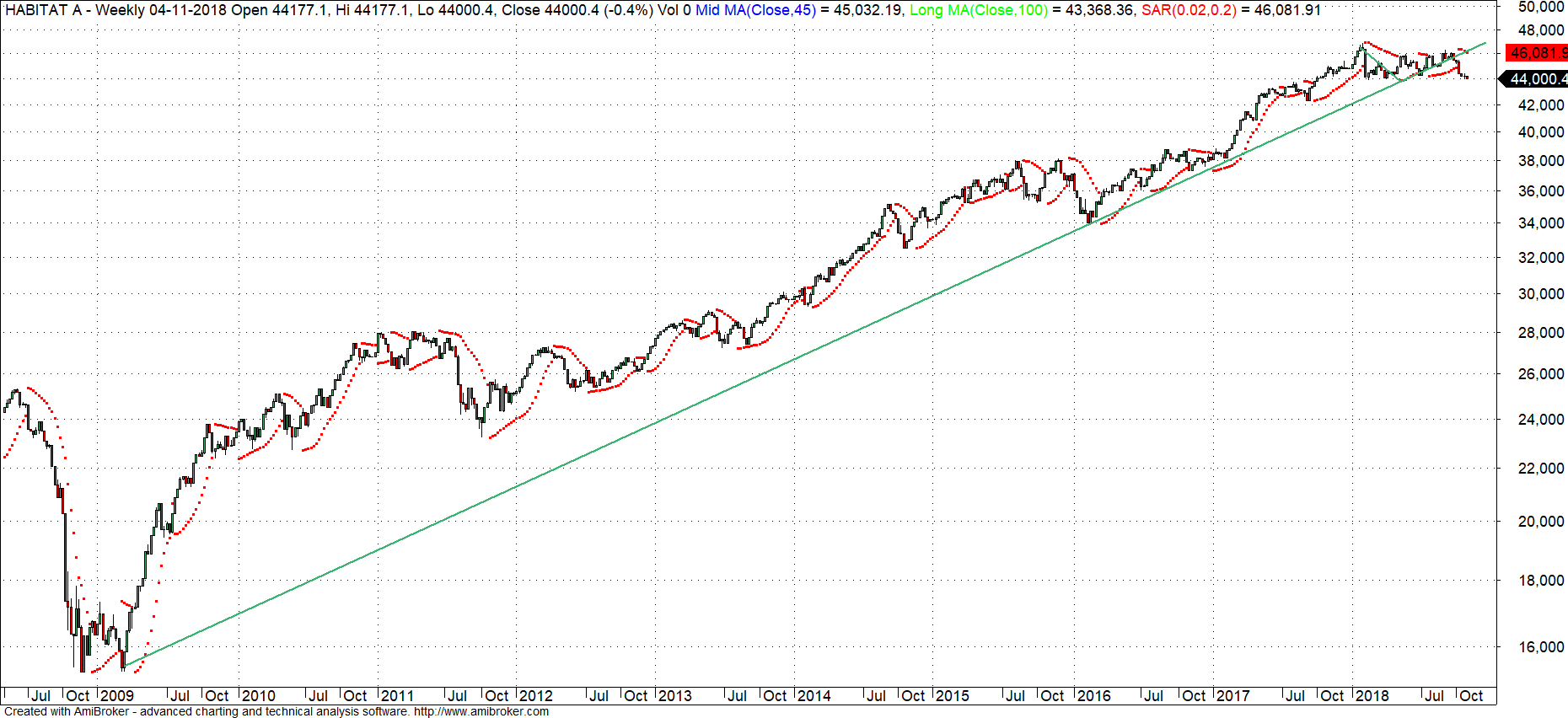Click the 28,000 price axis label
1568x718 pixels.
click(1541, 333)
